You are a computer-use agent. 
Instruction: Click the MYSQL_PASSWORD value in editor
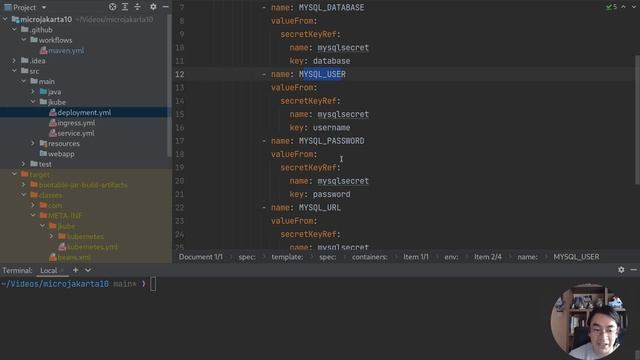(x=331, y=141)
